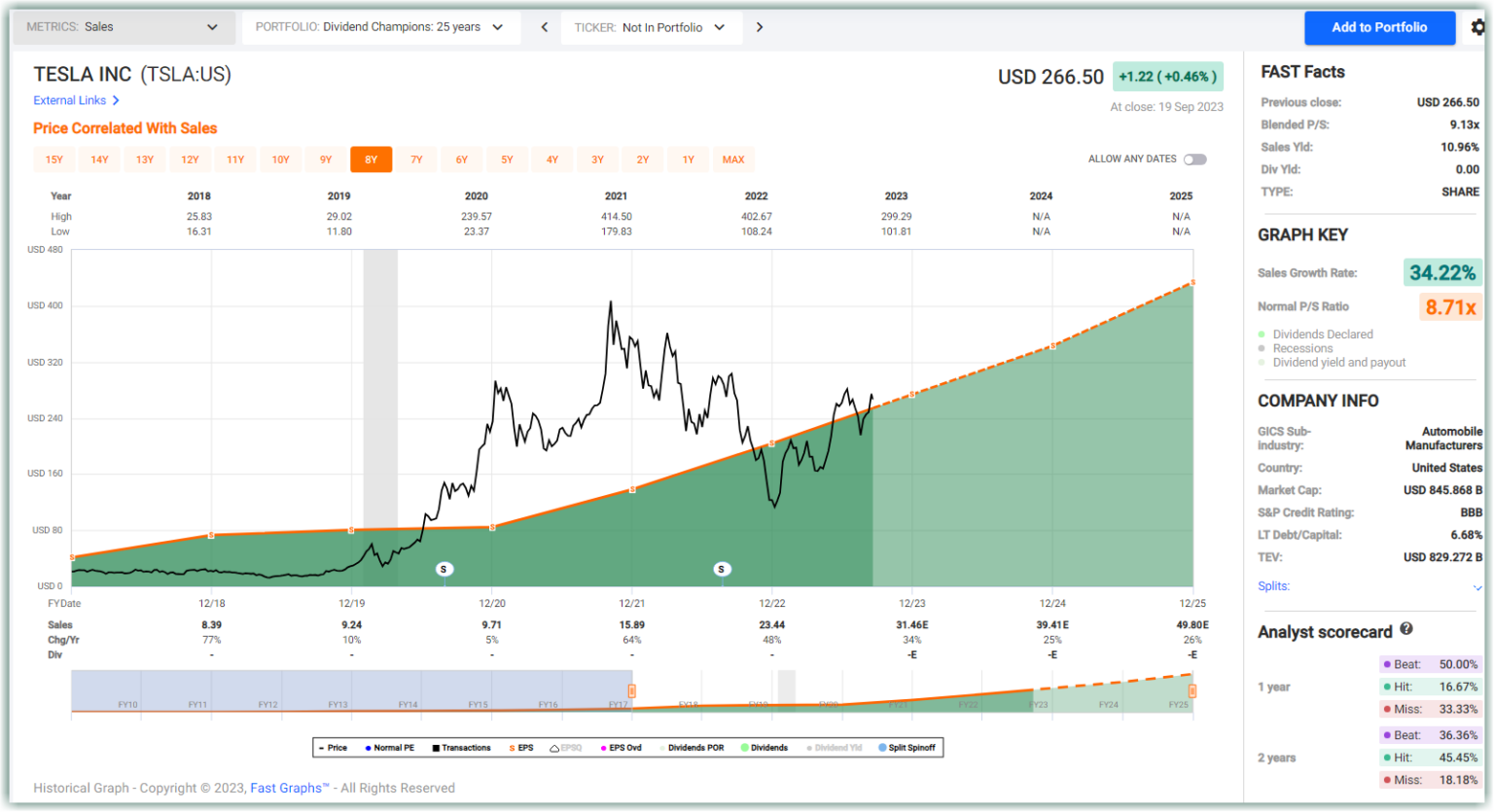Select the active 8Y time range tab
The width and height of the screenshot is (1494, 812).
(x=372, y=159)
